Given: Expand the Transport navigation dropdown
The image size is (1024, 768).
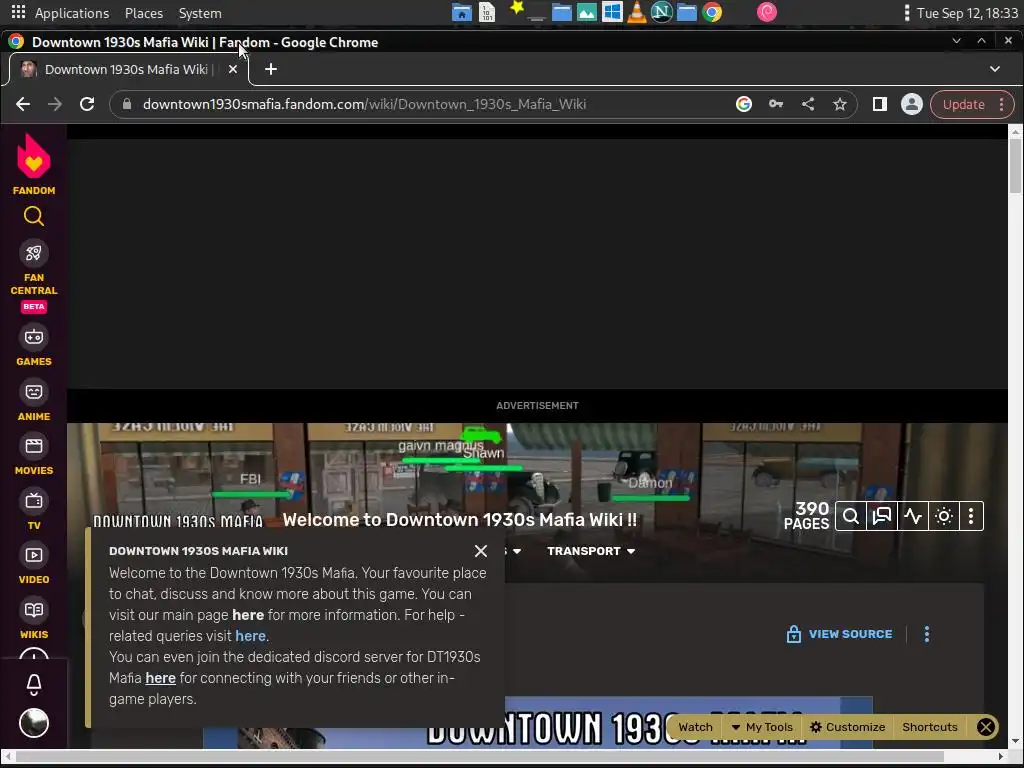Looking at the screenshot, I should 591,551.
